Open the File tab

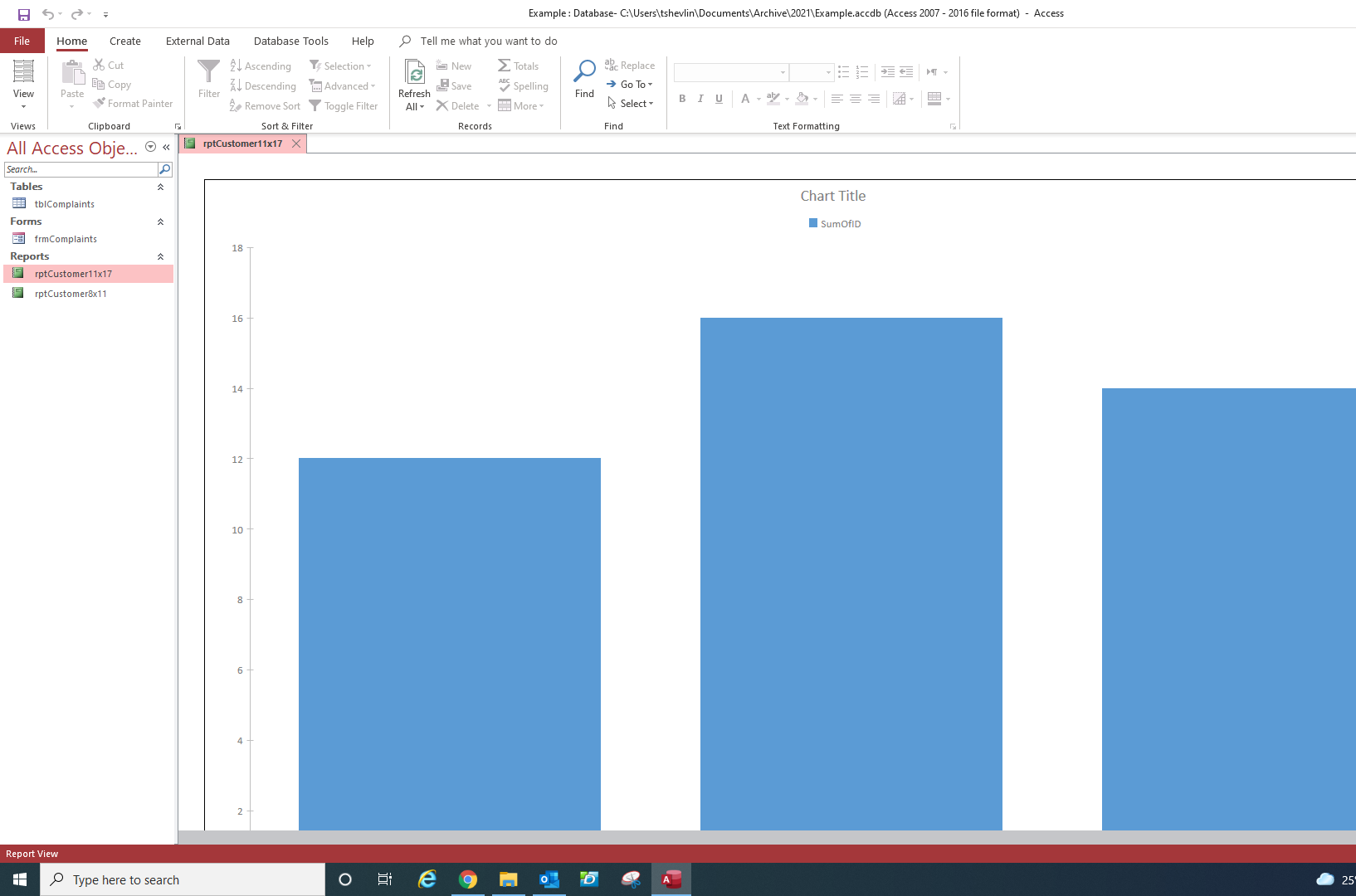click(x=22, y=41)
